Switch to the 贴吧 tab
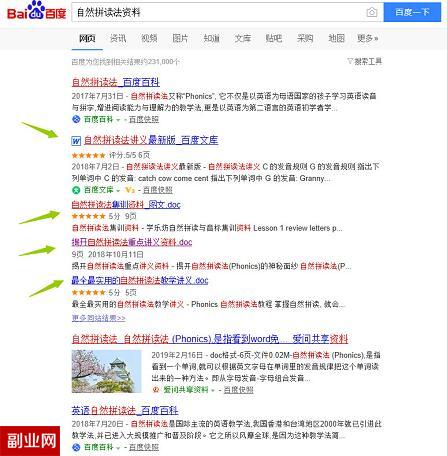This screenshot has height=456, width=447. [x=274, y=38]
